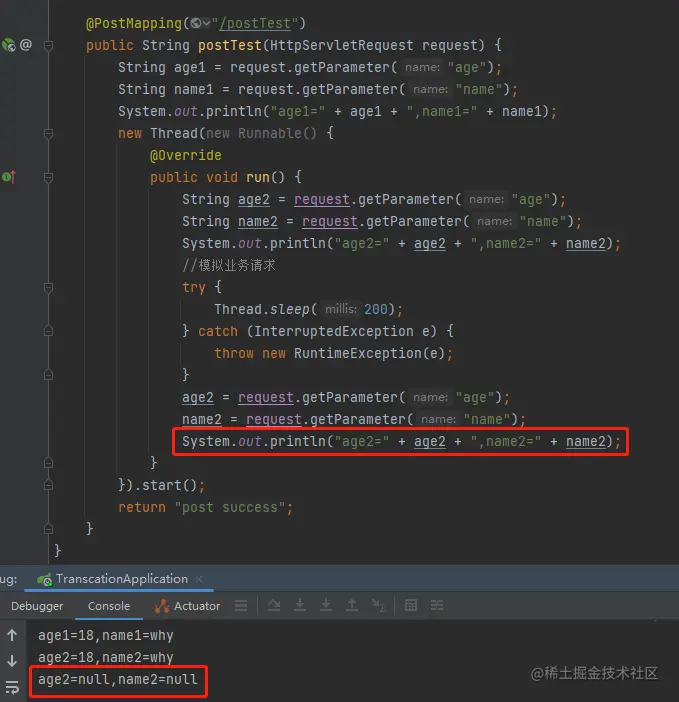The width and height of the screenshot is (679, 702).
Task: Click the @Override annotation
Action: [x=186, y=155]
